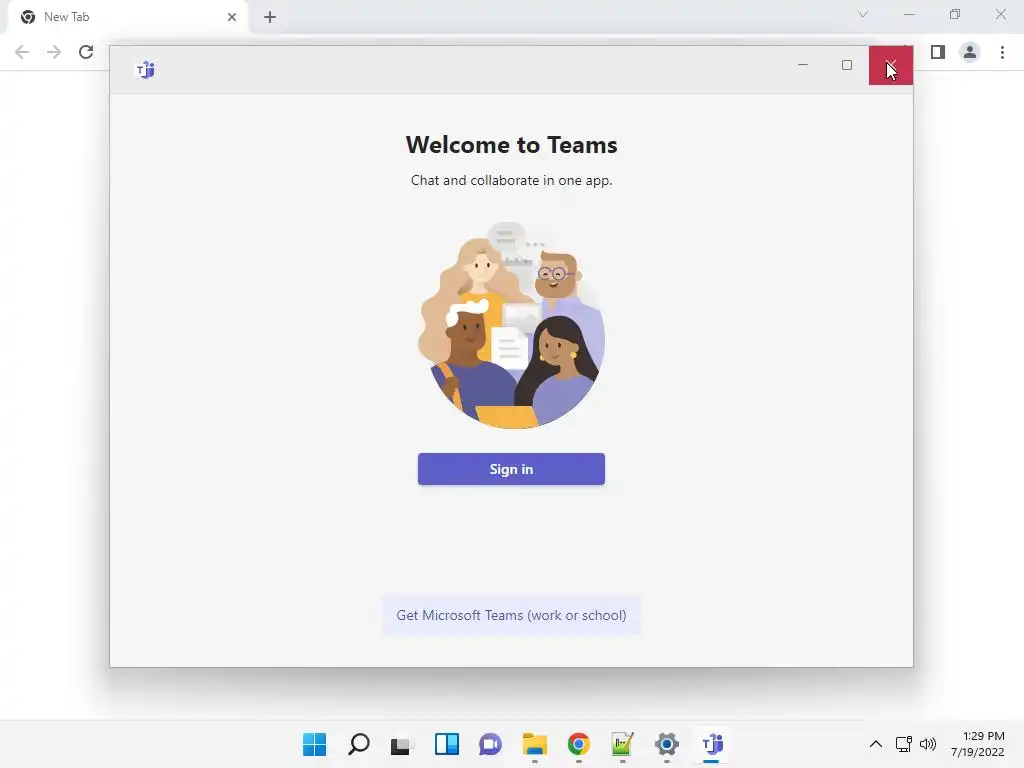Switch to Google Chrome in taskbar
Viewport: 1024px width, 768px height.
579,744
